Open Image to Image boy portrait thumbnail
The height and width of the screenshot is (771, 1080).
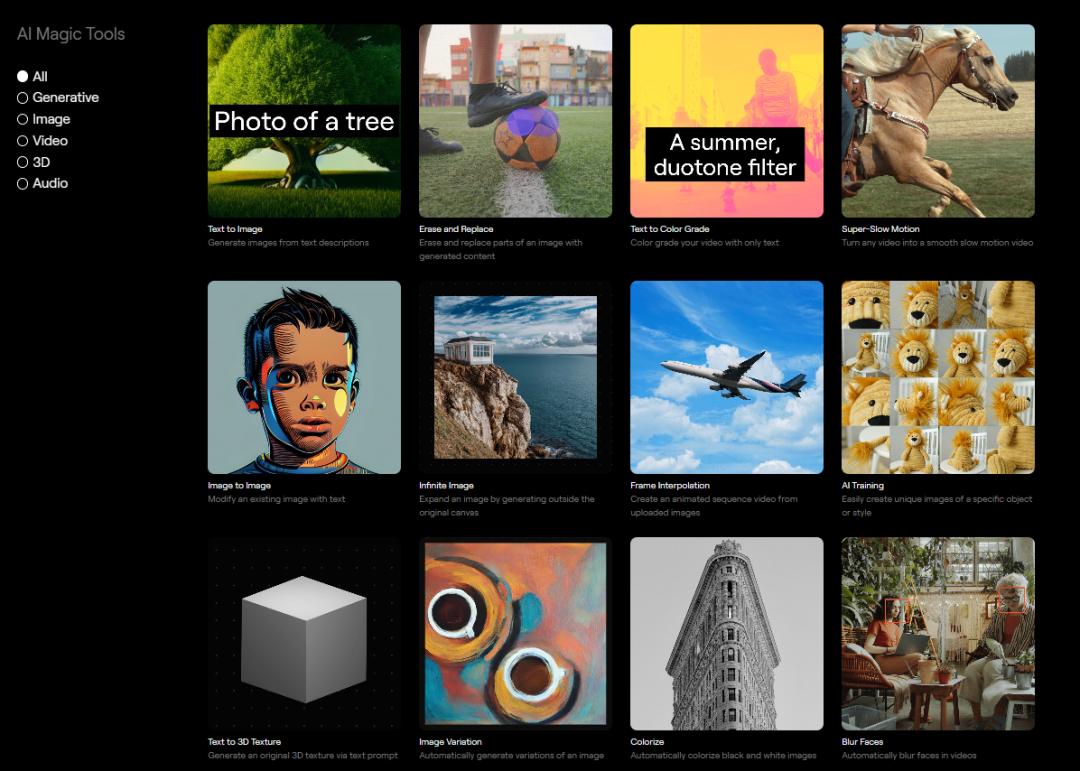click(x=304, y=377)
